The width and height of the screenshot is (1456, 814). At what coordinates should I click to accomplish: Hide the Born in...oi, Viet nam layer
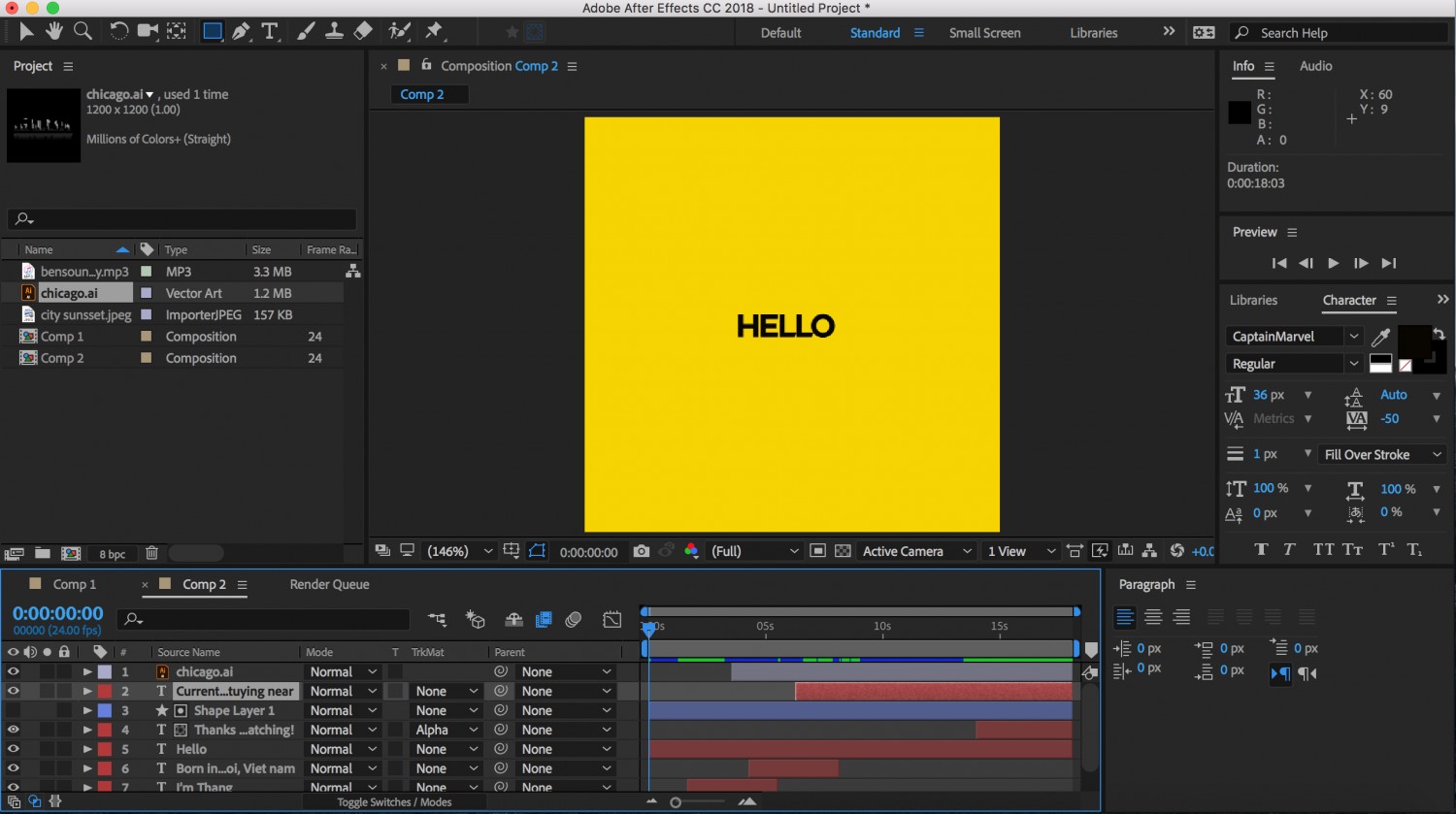14,768
